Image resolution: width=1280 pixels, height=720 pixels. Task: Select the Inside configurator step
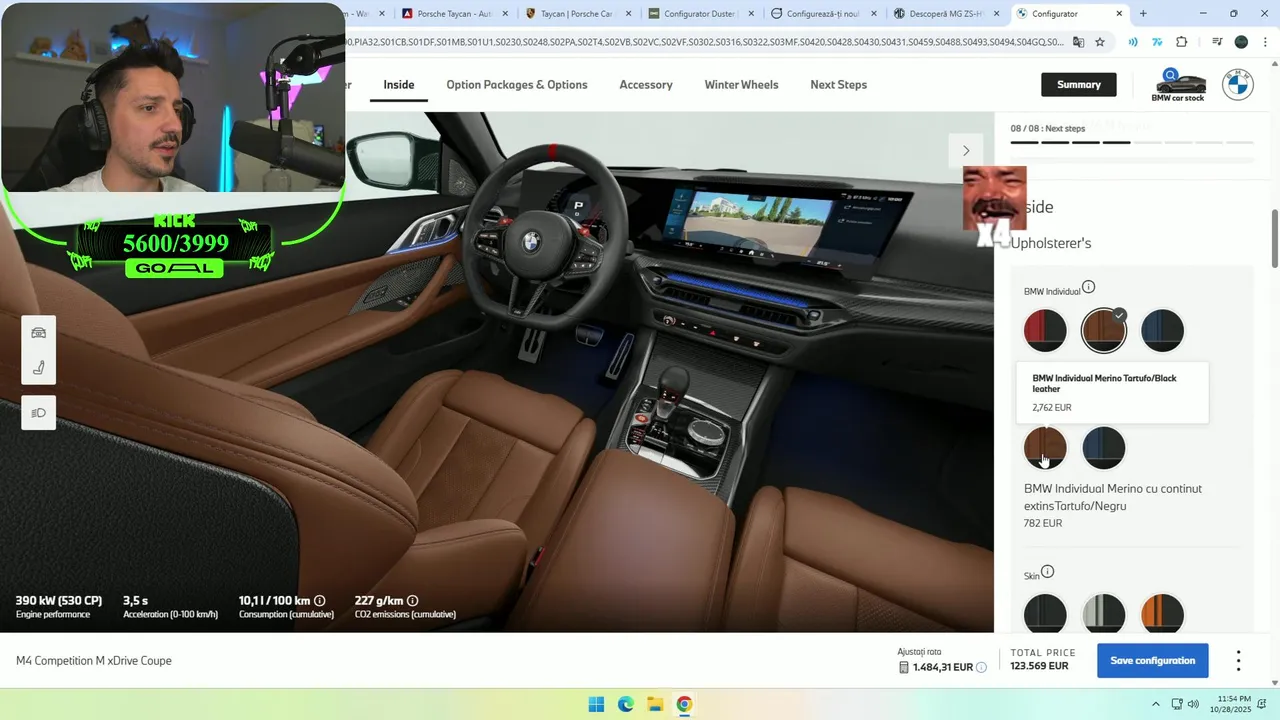pyautogui.click(x=399, y=85)
